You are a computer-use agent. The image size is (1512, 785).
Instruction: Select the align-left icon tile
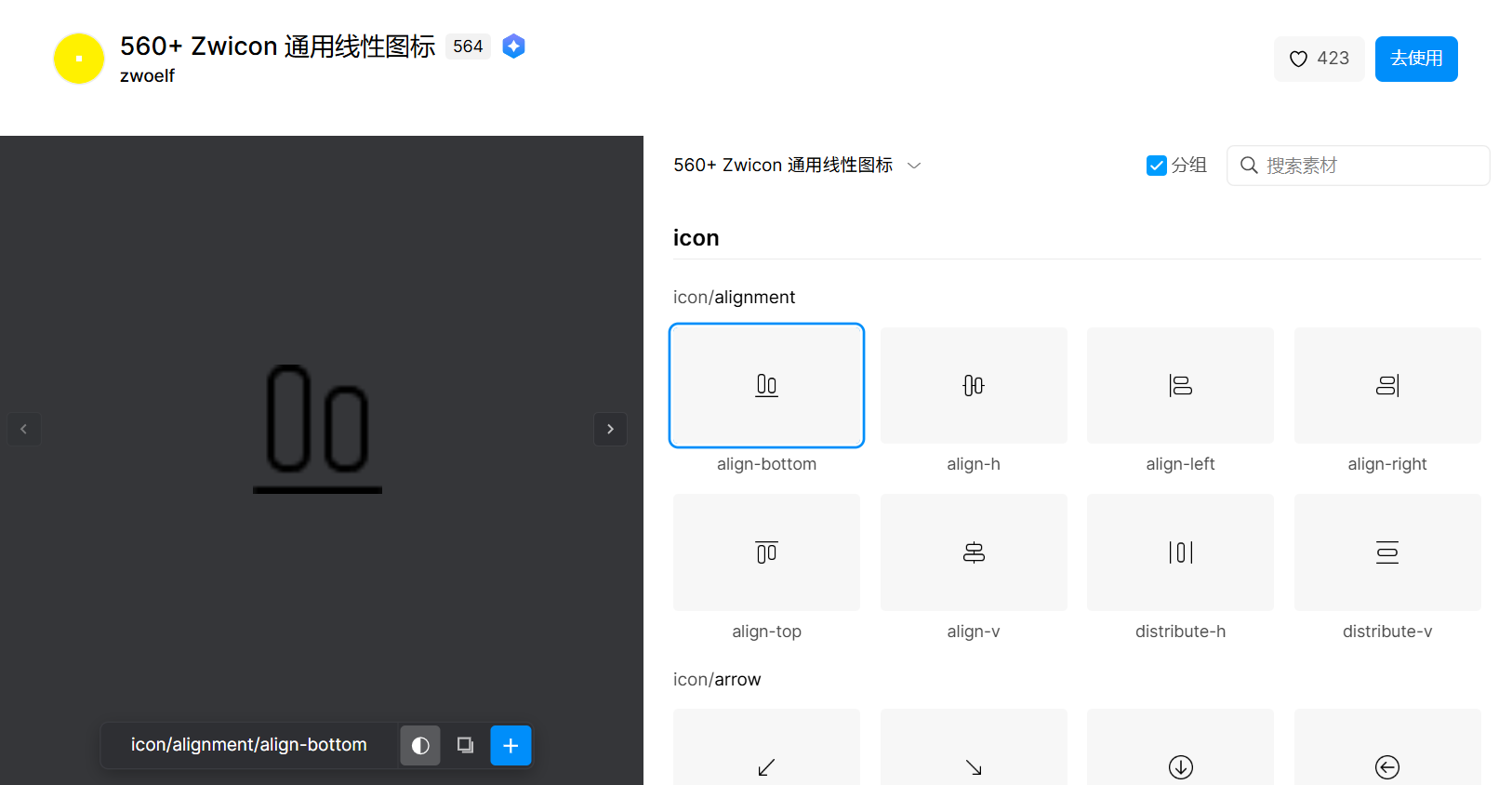pos(1180,385)
